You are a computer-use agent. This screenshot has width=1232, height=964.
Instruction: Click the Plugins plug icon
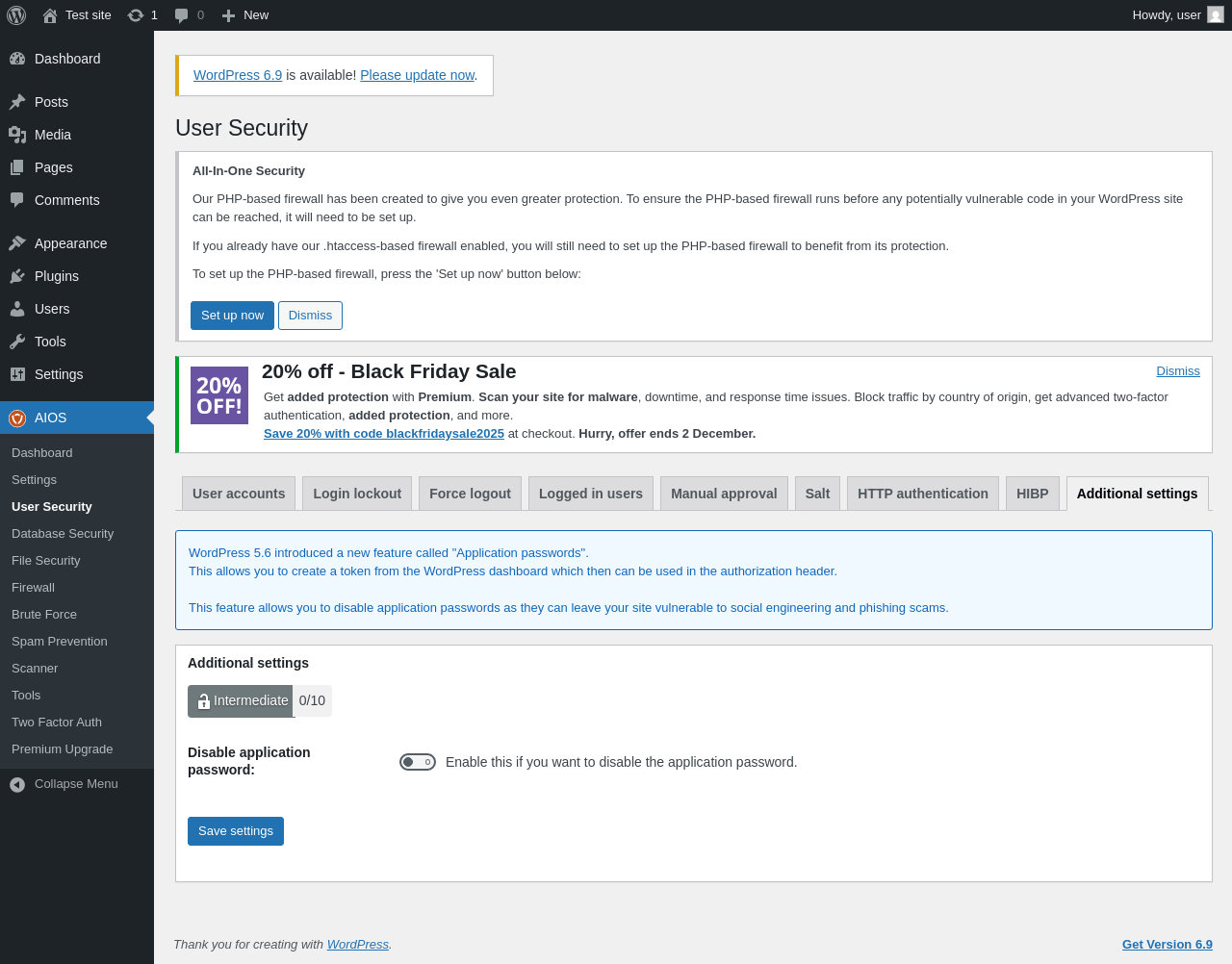click(17, 276)
